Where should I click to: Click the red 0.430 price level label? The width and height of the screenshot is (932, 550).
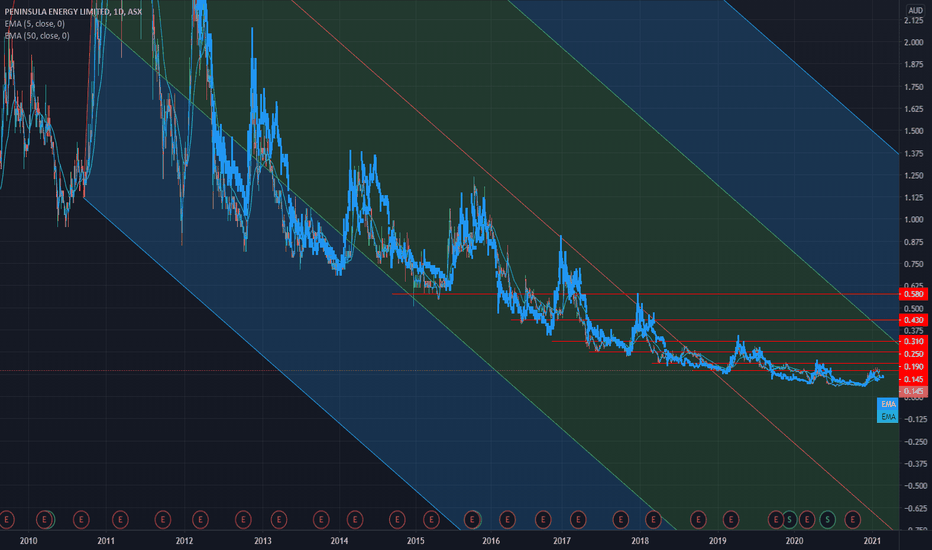pos(914,320)
